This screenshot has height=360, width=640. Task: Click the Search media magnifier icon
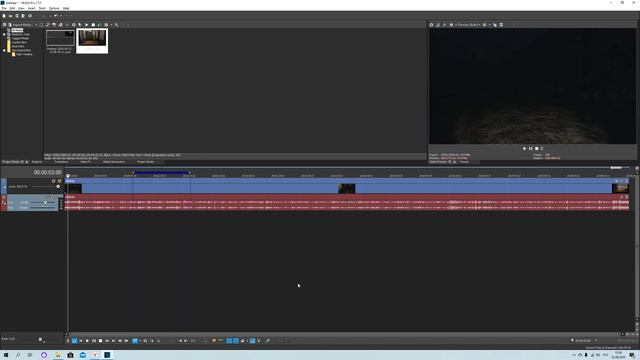[x=116, y=25]
